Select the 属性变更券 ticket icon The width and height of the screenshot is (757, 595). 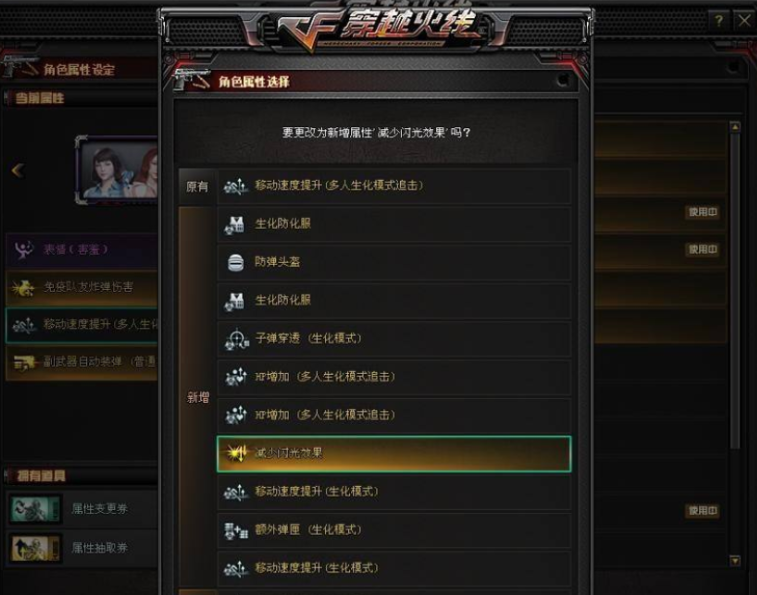36,509
